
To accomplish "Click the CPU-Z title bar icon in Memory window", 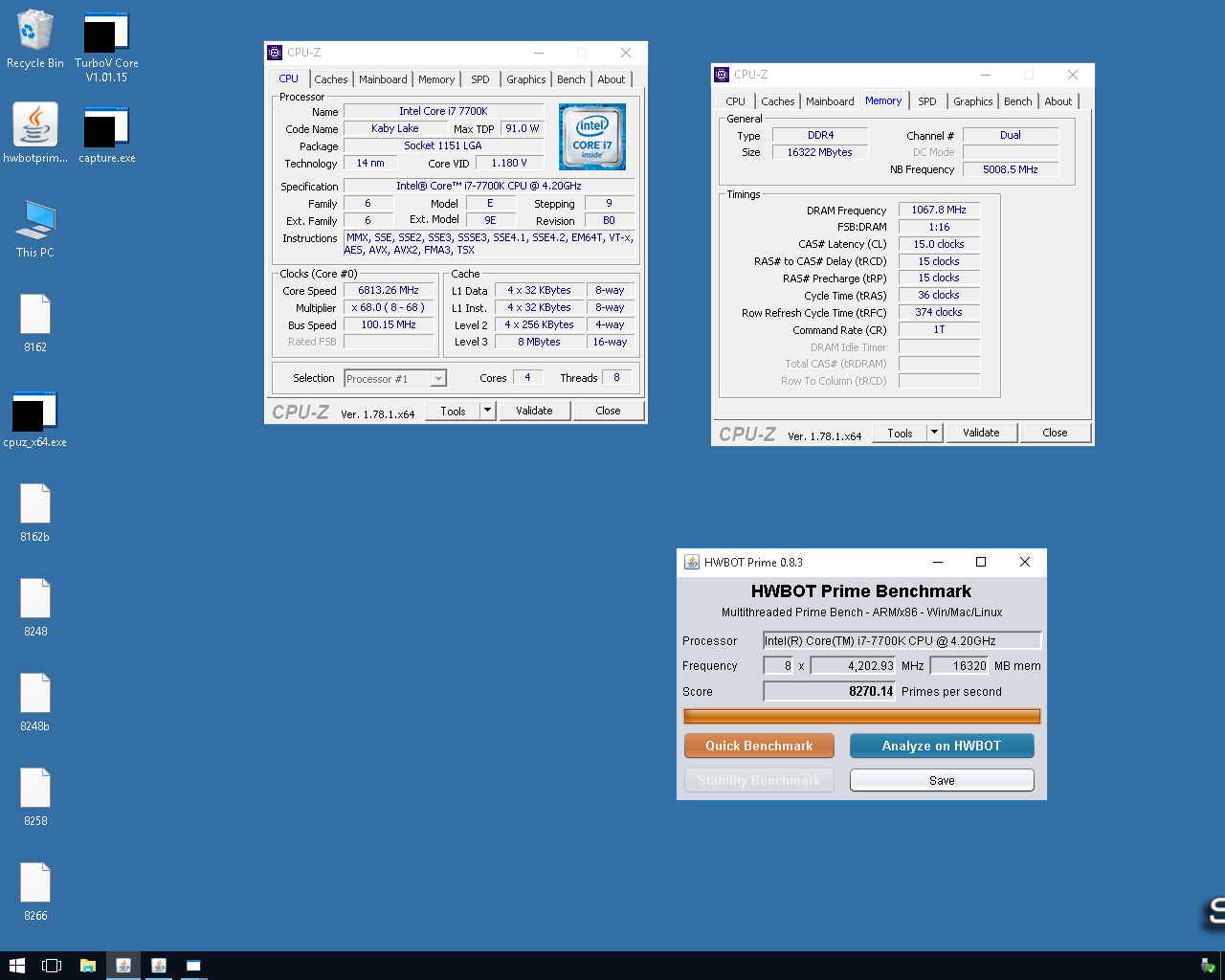I will click(x=722, y=75).
